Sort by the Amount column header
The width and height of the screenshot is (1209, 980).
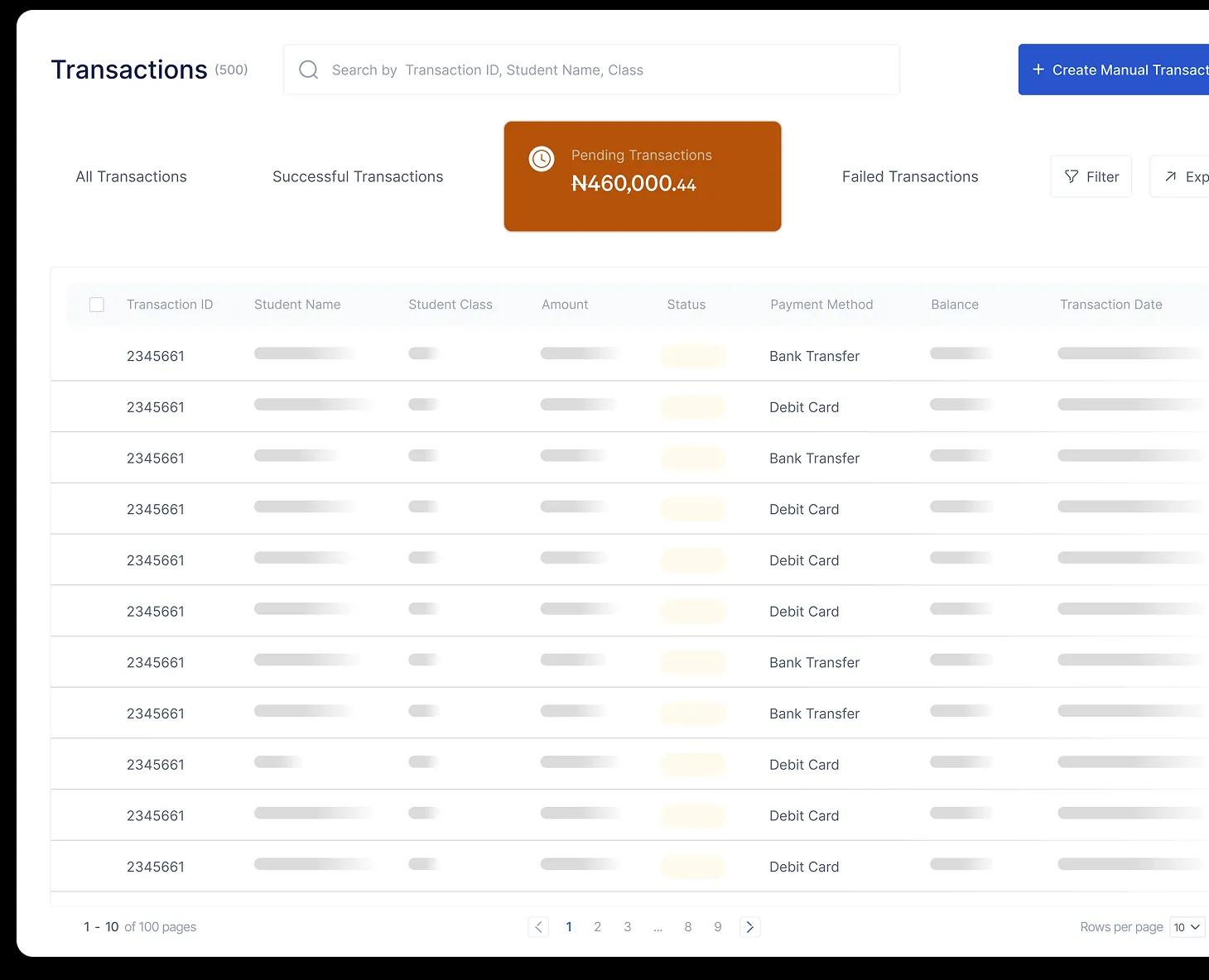(x=565, y=305)
